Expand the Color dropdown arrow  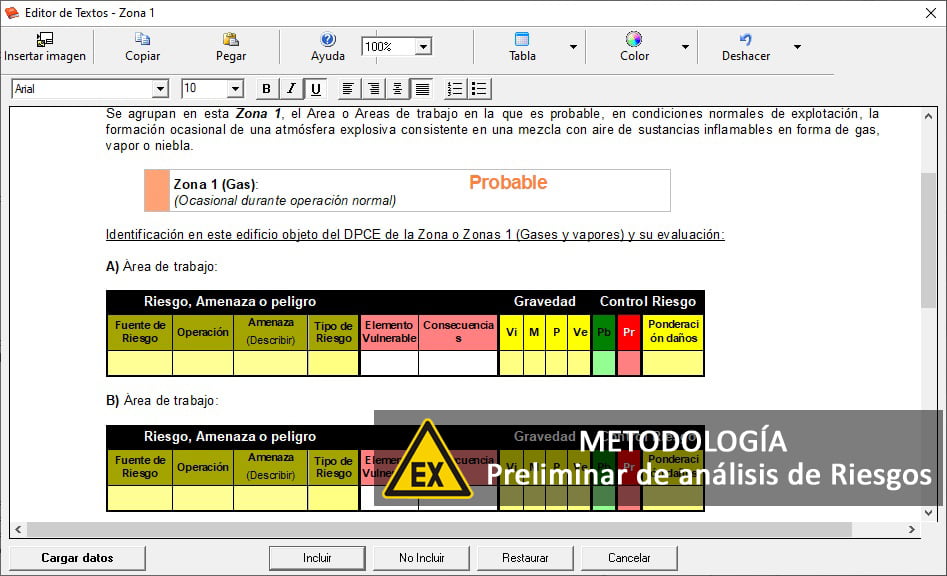click(x=685, y=46)
